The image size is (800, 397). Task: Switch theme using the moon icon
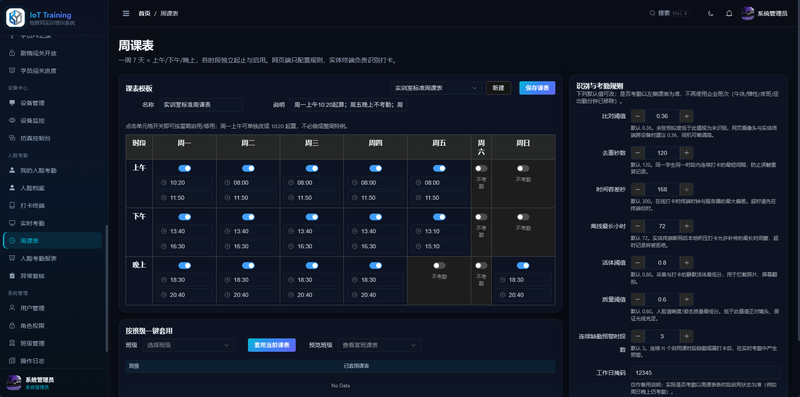[x=711, y=13]
